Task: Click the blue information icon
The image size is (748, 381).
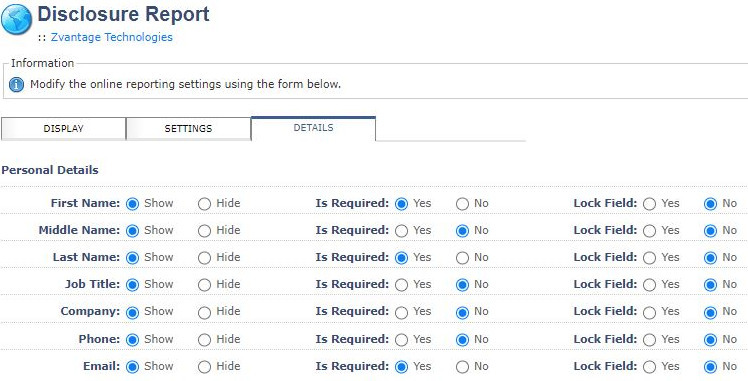Action: (x=16, y=85)
